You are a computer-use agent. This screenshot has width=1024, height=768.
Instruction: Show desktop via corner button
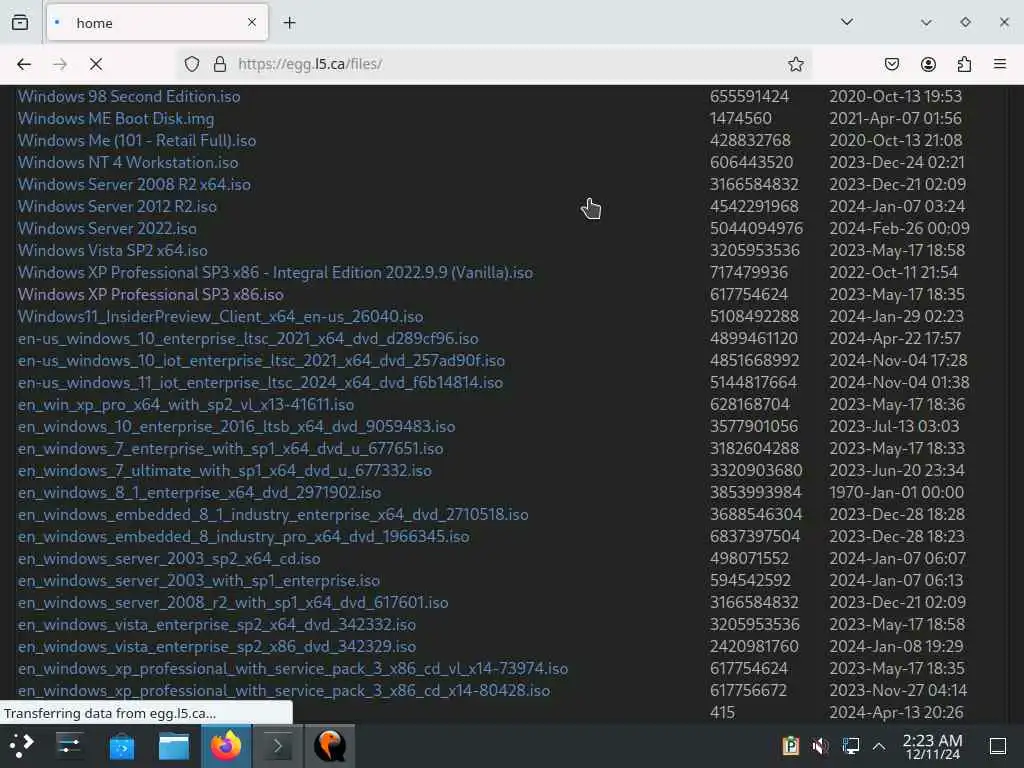pos(998,746)
